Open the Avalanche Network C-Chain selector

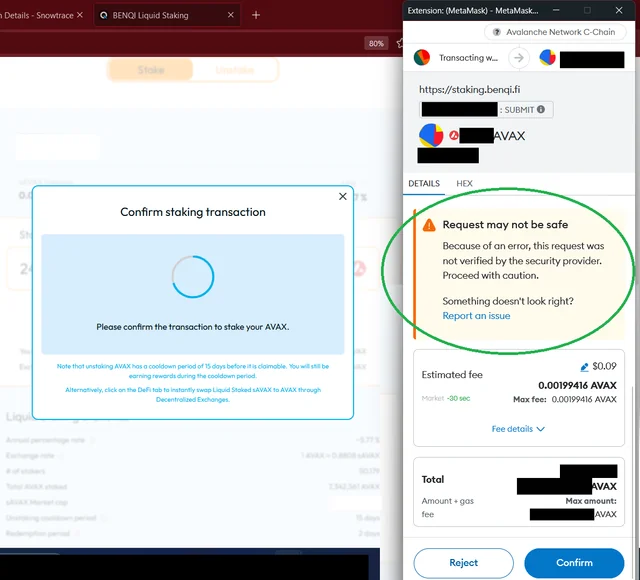(x=555, y=32)
